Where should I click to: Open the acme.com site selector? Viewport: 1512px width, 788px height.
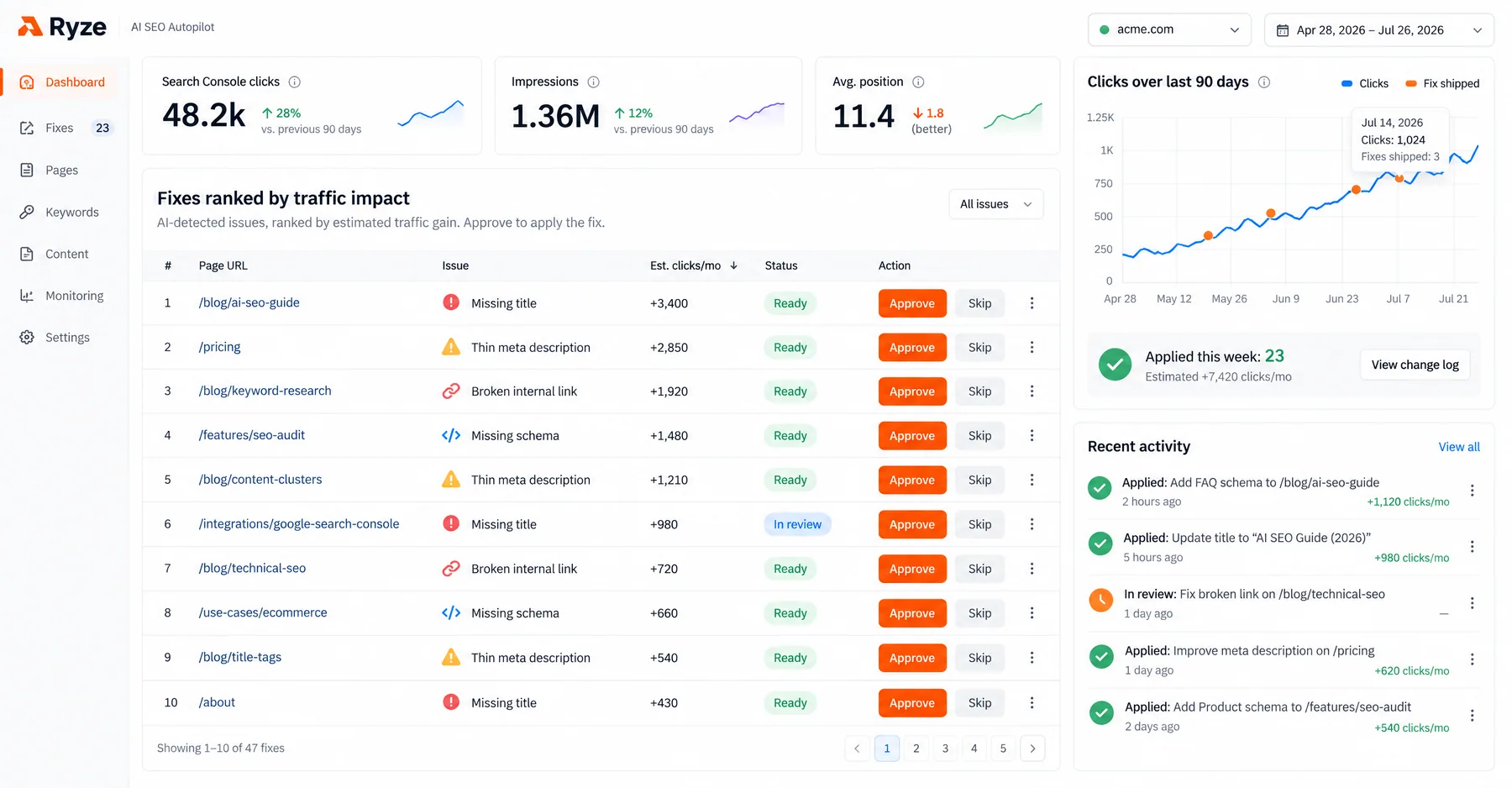point(1169,29)
